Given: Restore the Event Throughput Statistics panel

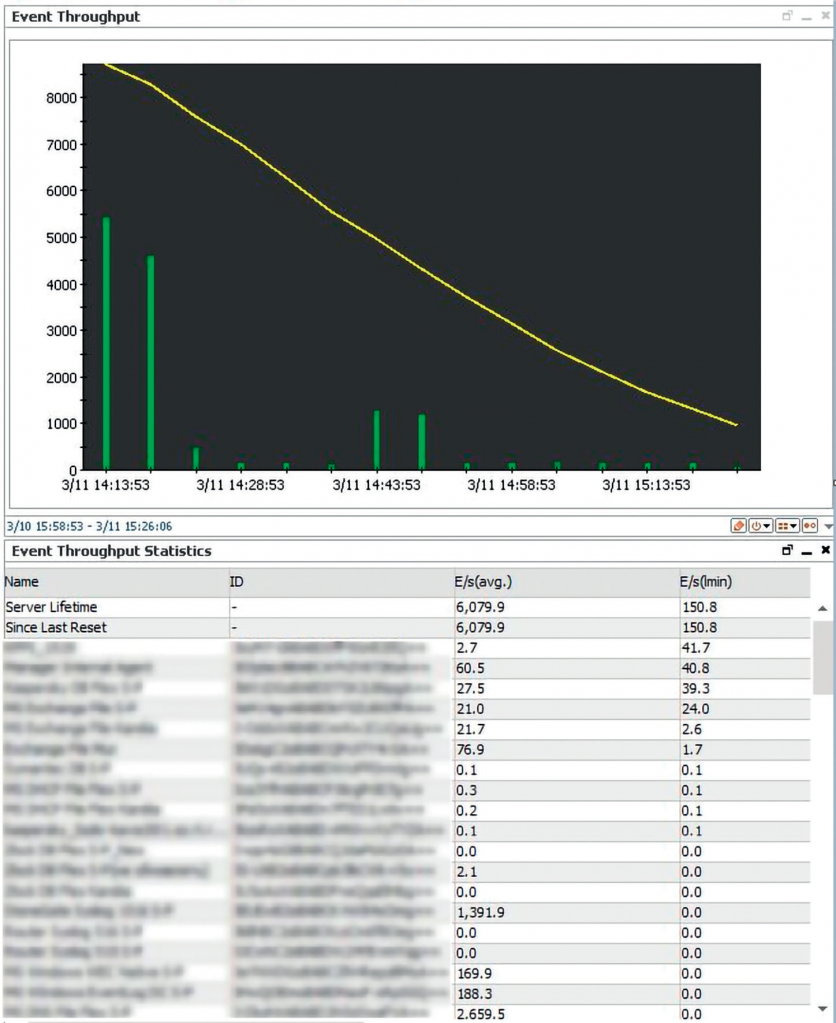Looking at the screenshot, I should (x=787, y=551).
